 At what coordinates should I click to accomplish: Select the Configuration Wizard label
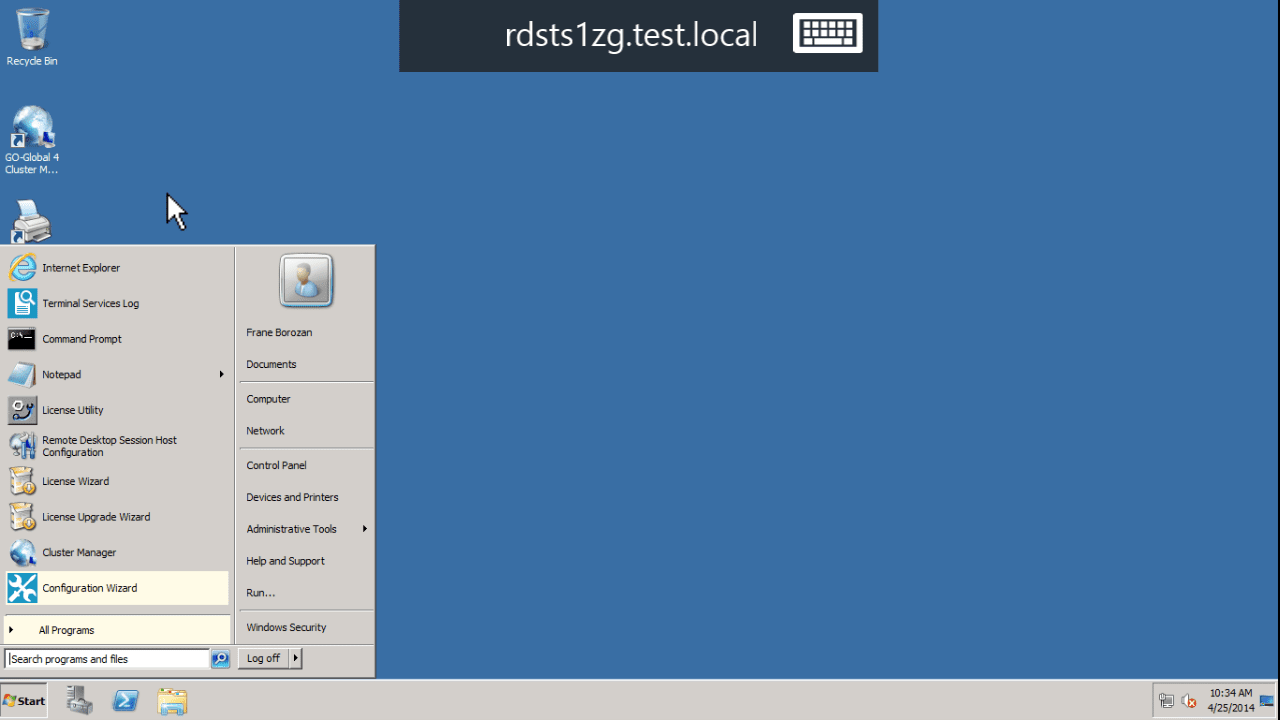pyautogui.click(x=89, y=588)
